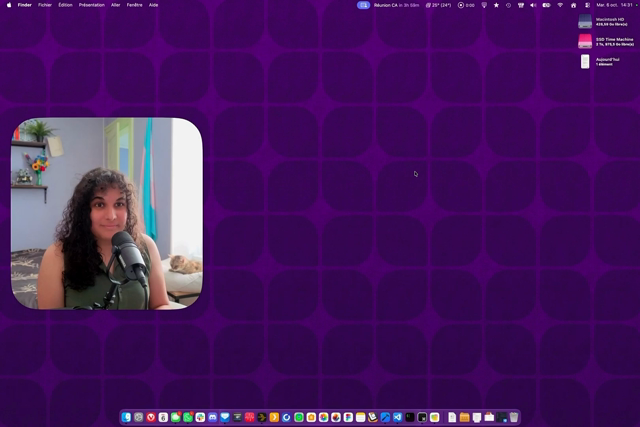The image size is (640, 427).
Task: Open Figma from the Dock
Action: [348, 417]
